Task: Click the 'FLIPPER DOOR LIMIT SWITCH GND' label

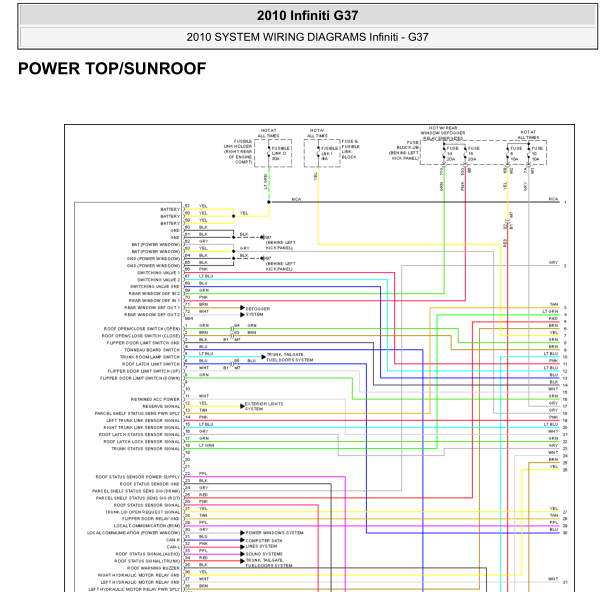Action: click(143, 342)
